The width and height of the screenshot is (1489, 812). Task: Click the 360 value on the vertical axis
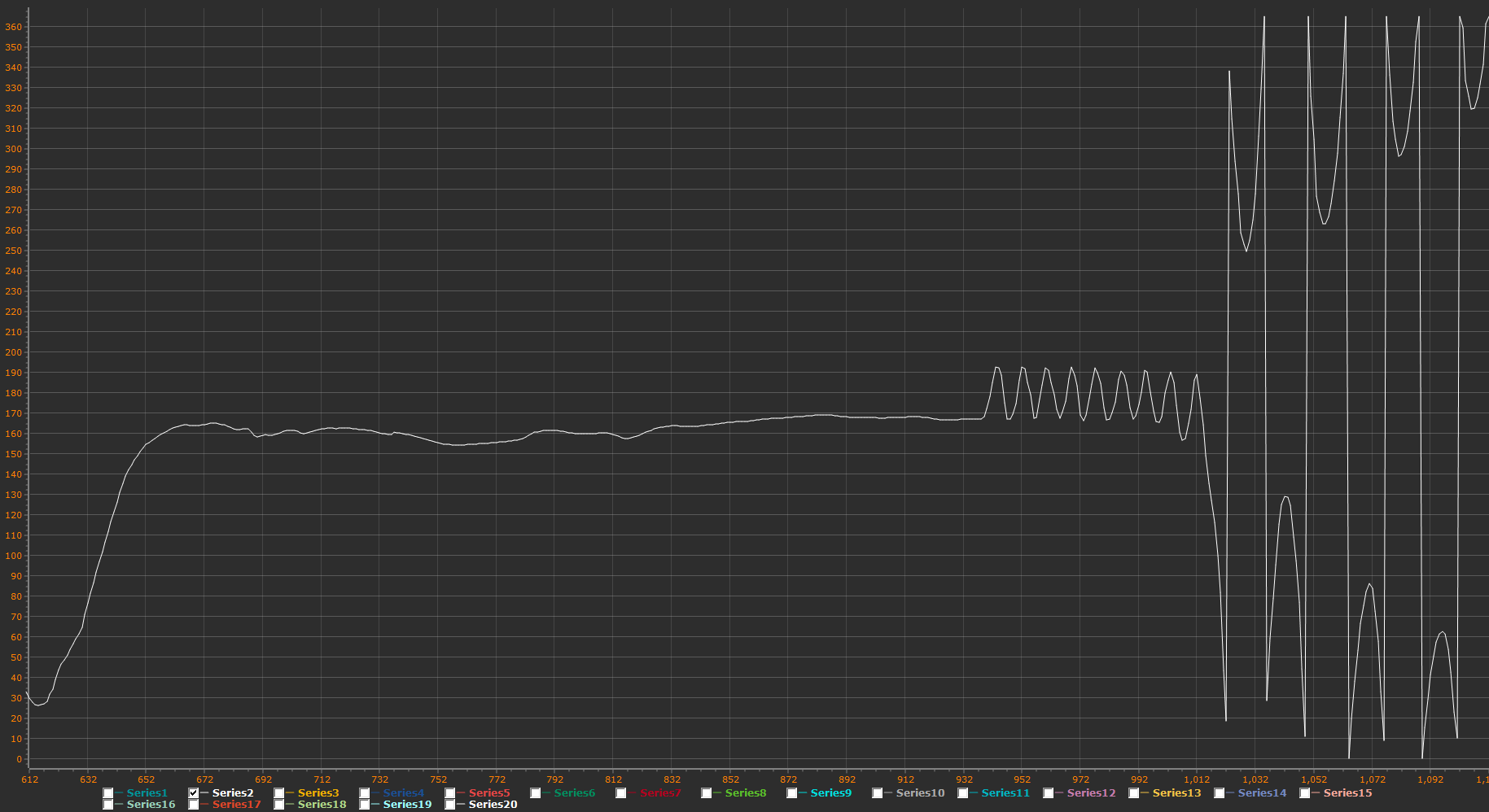(x=14, y=27)
